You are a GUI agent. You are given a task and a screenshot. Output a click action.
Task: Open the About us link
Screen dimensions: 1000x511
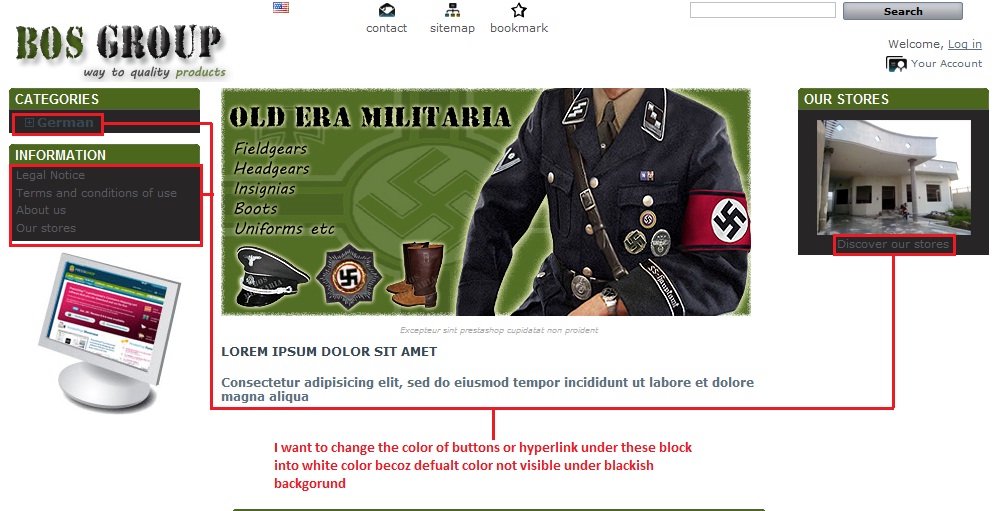point(41,210)
